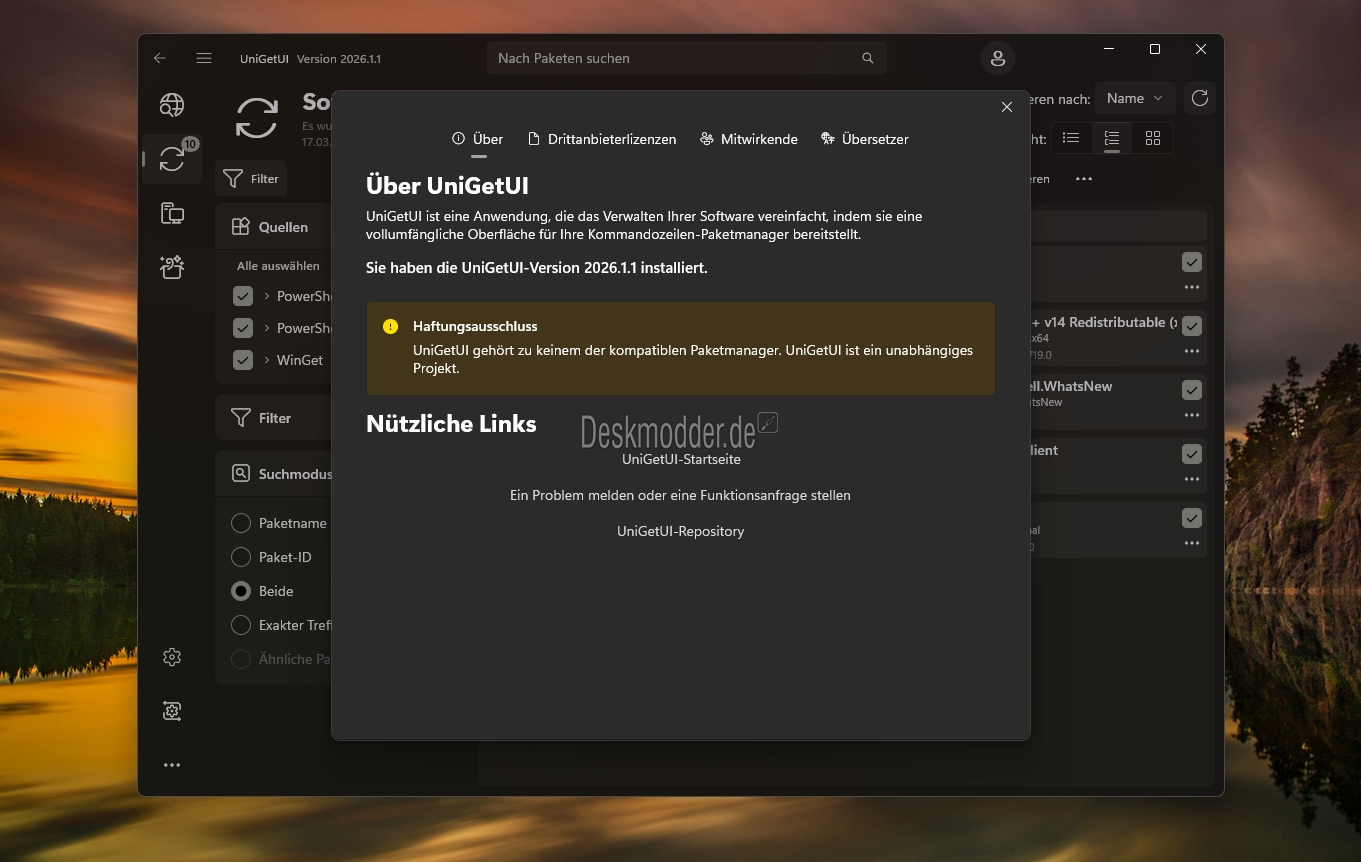Open Software Updates in the sidebar
This screenshot has width=1361, height=862.
172,159
